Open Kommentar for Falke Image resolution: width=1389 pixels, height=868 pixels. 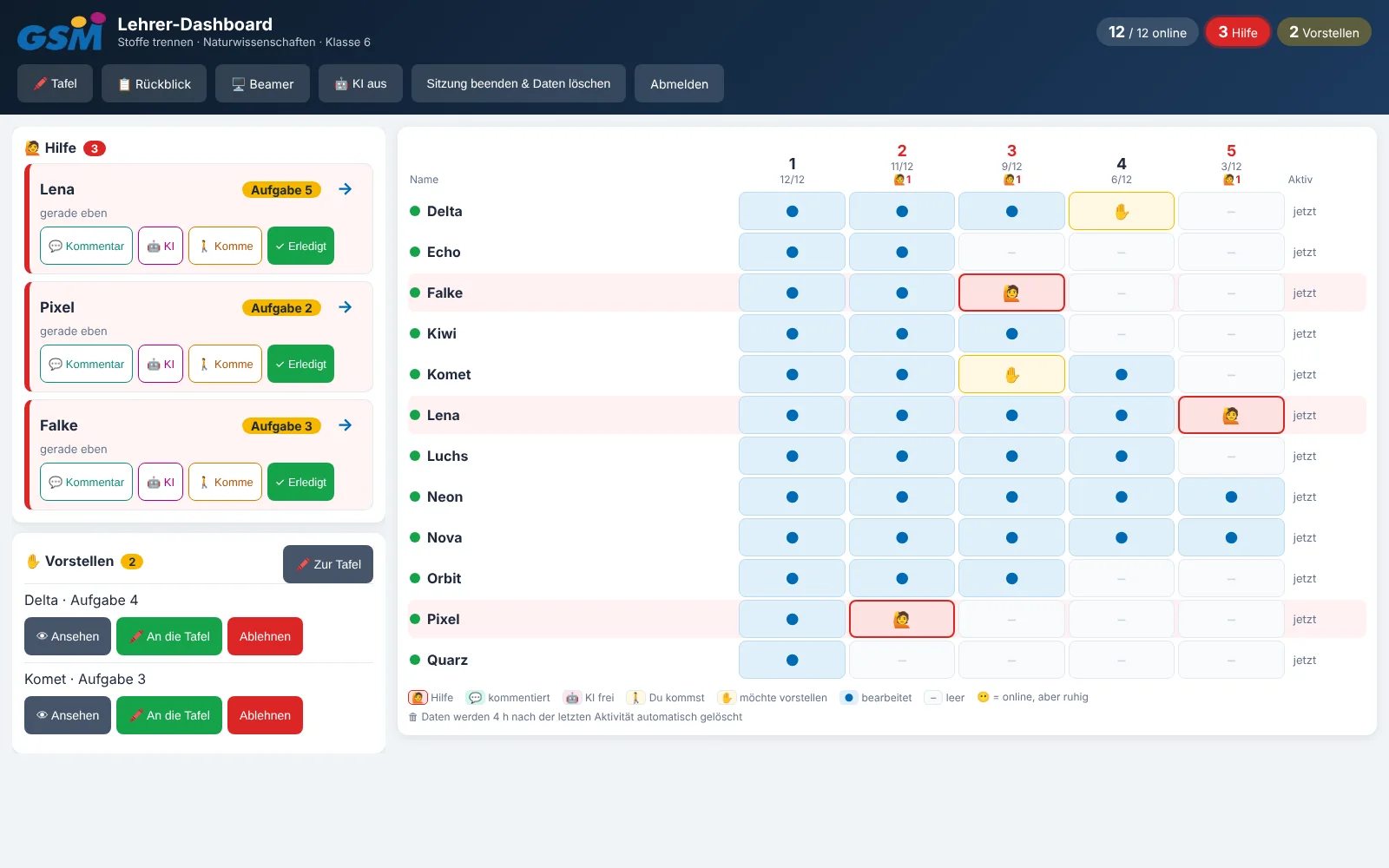(87, 482)
